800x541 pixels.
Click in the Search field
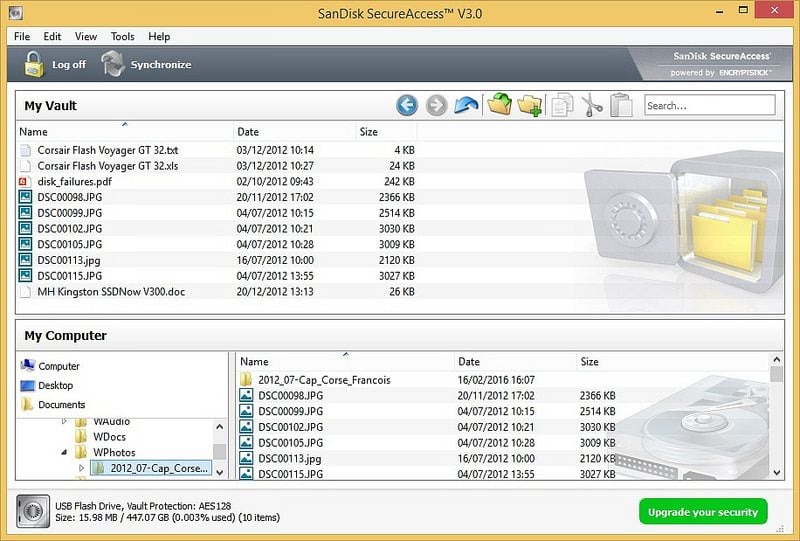pos(710,106)
